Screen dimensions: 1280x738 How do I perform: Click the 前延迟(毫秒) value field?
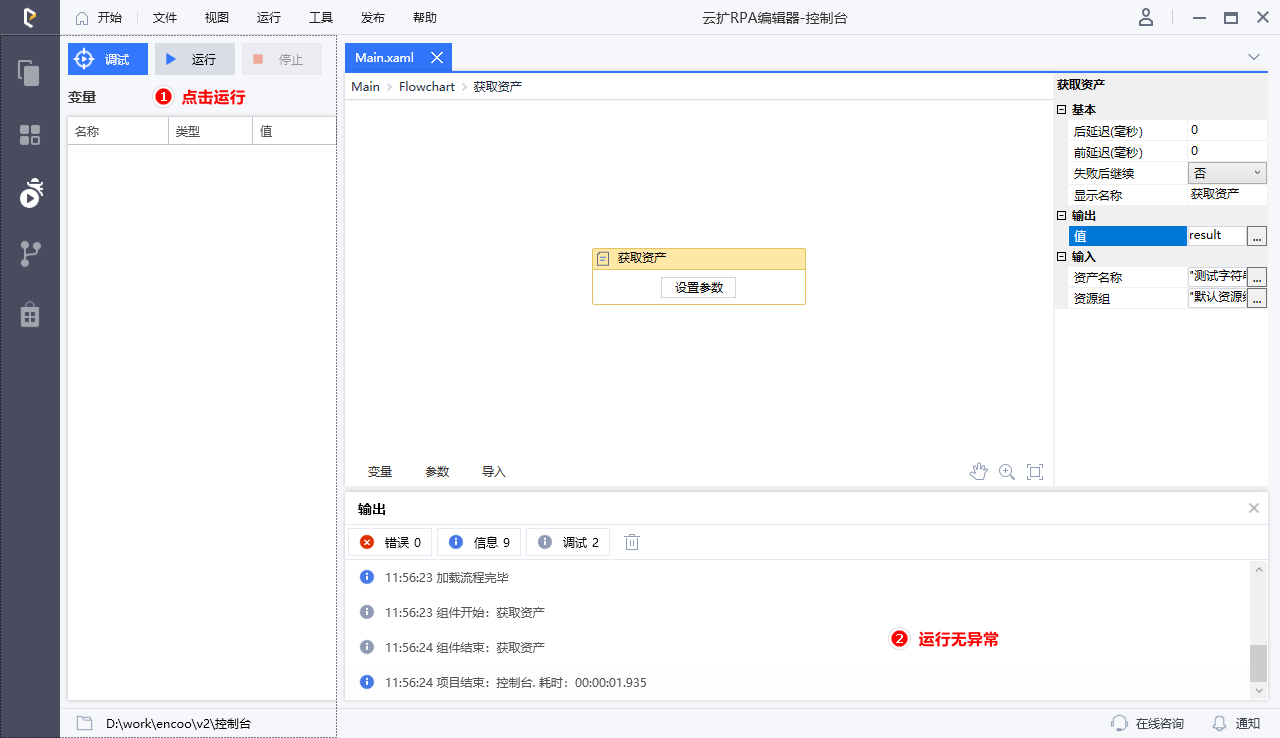click(x=1227, y=152)
